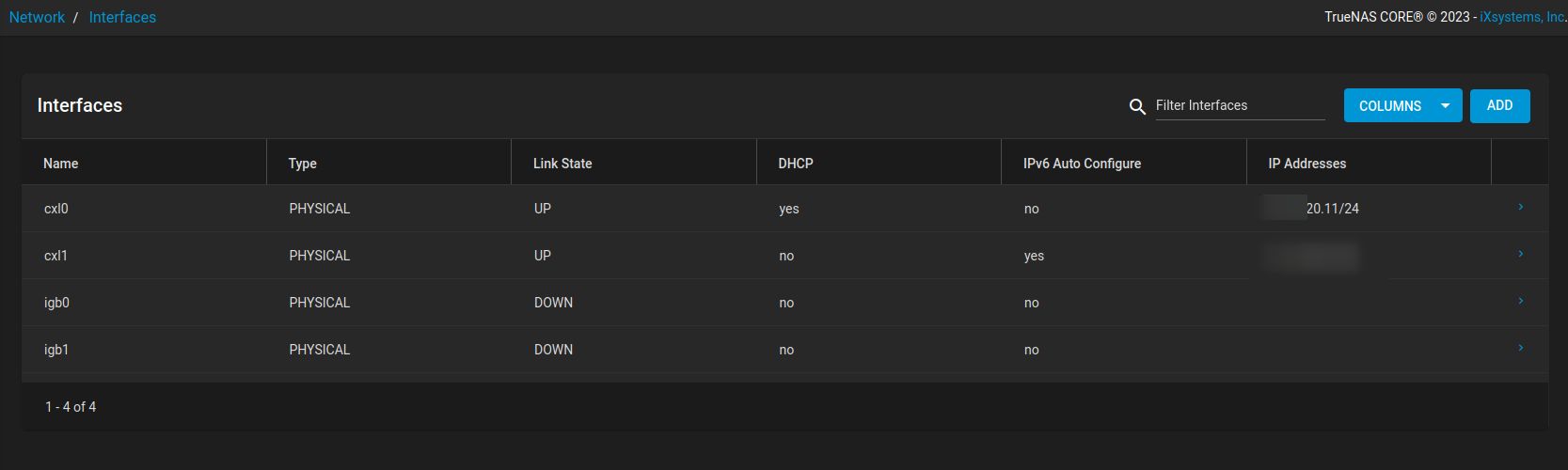
Task: Click the COLUMNS button label
Action: pos(1390,106)
